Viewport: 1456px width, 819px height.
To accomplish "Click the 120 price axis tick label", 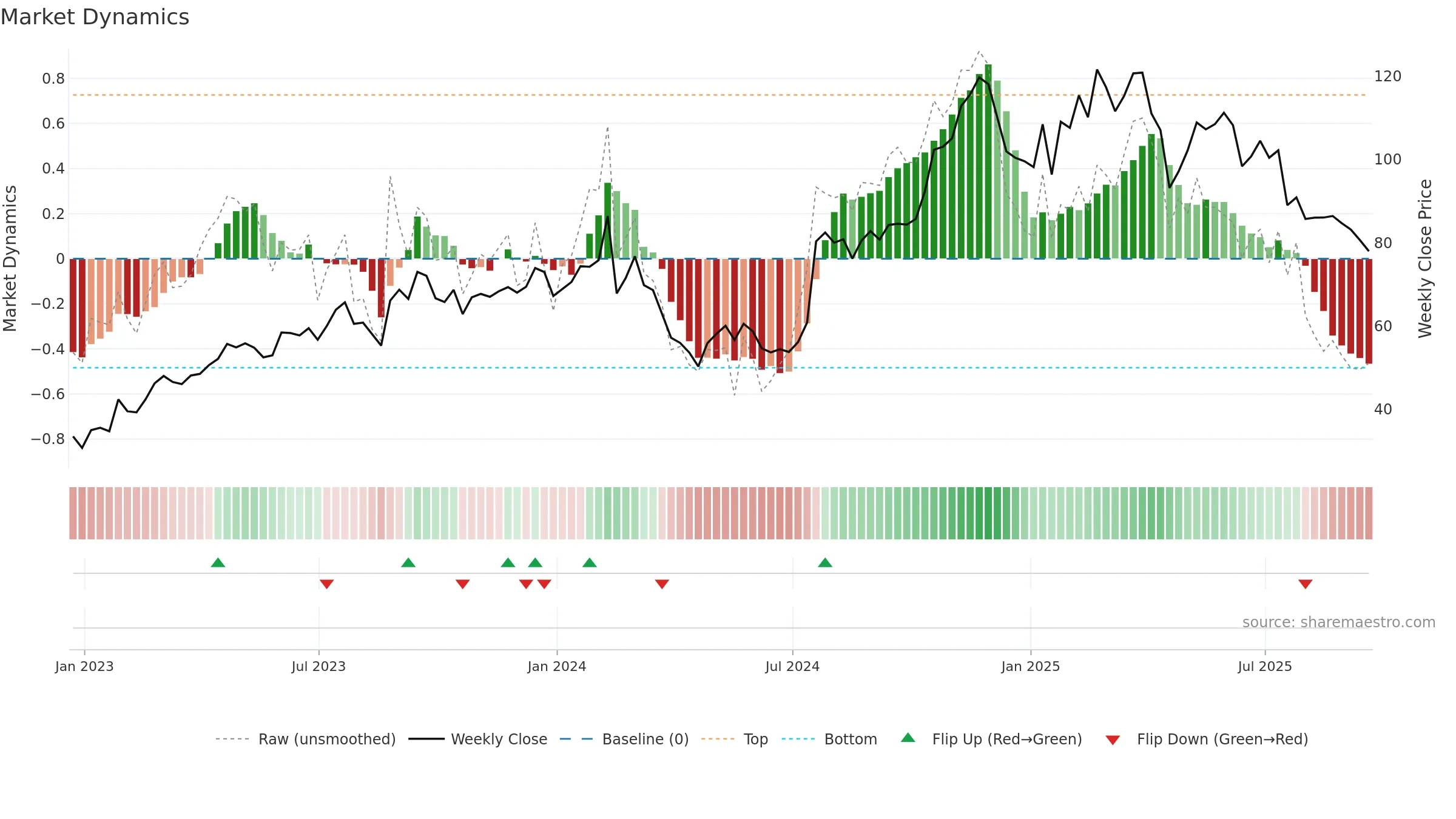I will 1388,76.
